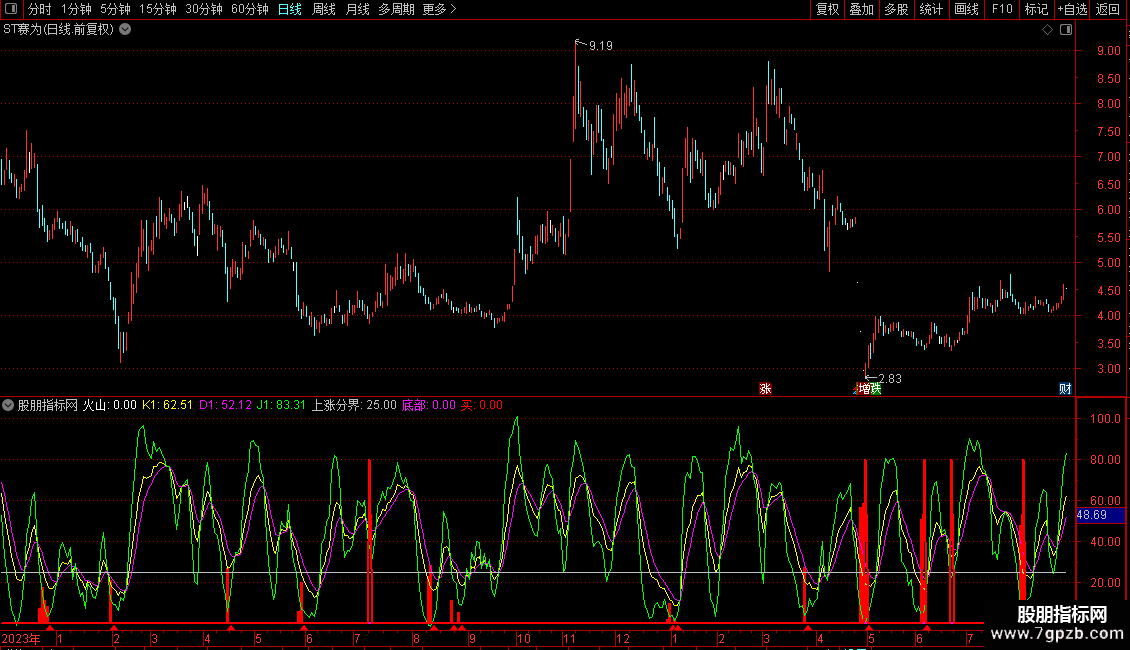Image resolution: width=1130 pixels, height=650 pixels.
Task: Click the month 12 label on time axis
Action: coord(623,638)
